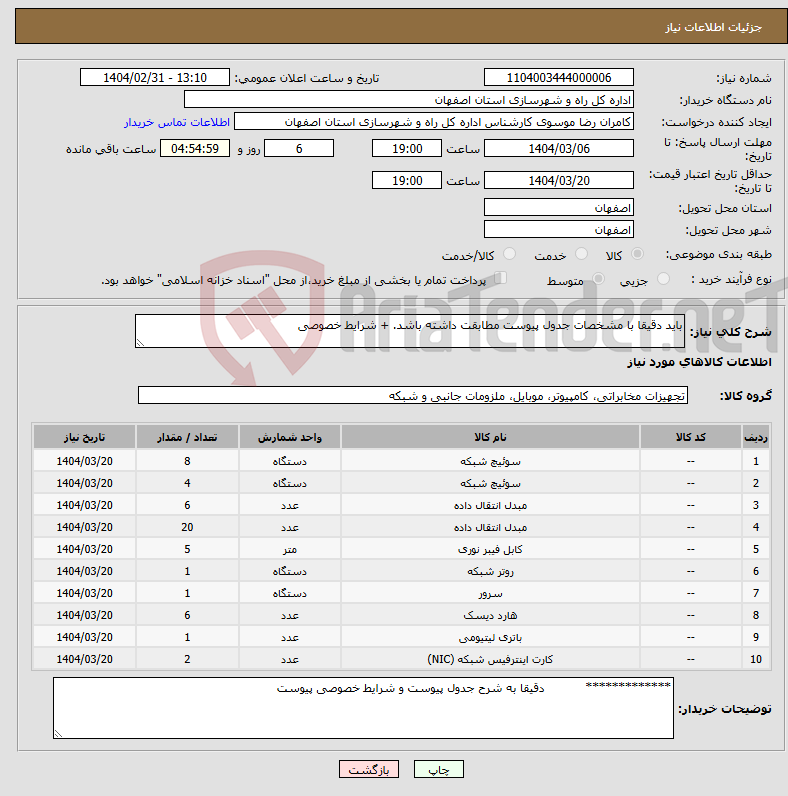Screen dimensions: 788x796
Task: Select row 3 مبدل انتقال داده item name
Action: click(x=490, y=505)
